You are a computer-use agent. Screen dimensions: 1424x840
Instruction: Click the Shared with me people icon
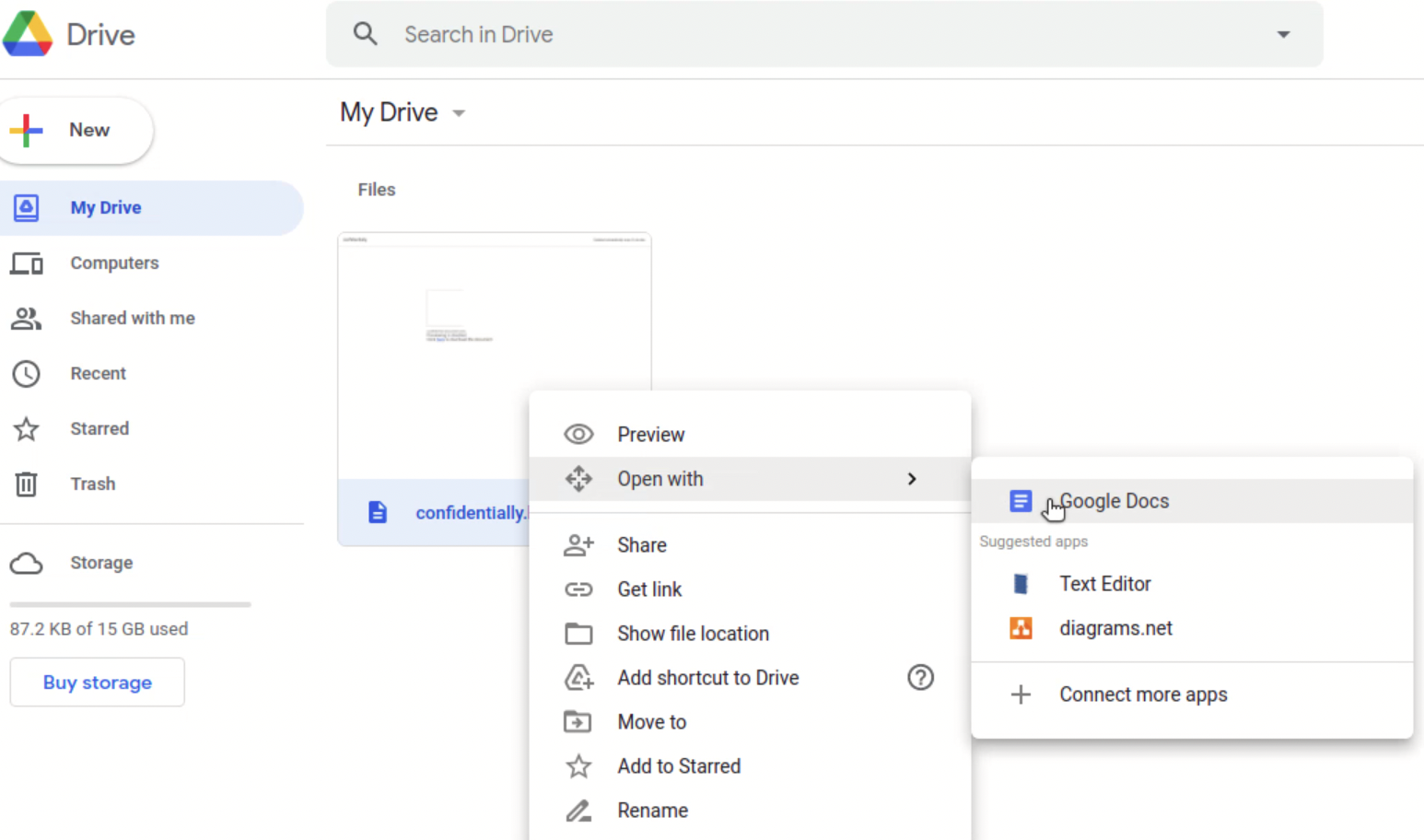(x=26, y=319)
